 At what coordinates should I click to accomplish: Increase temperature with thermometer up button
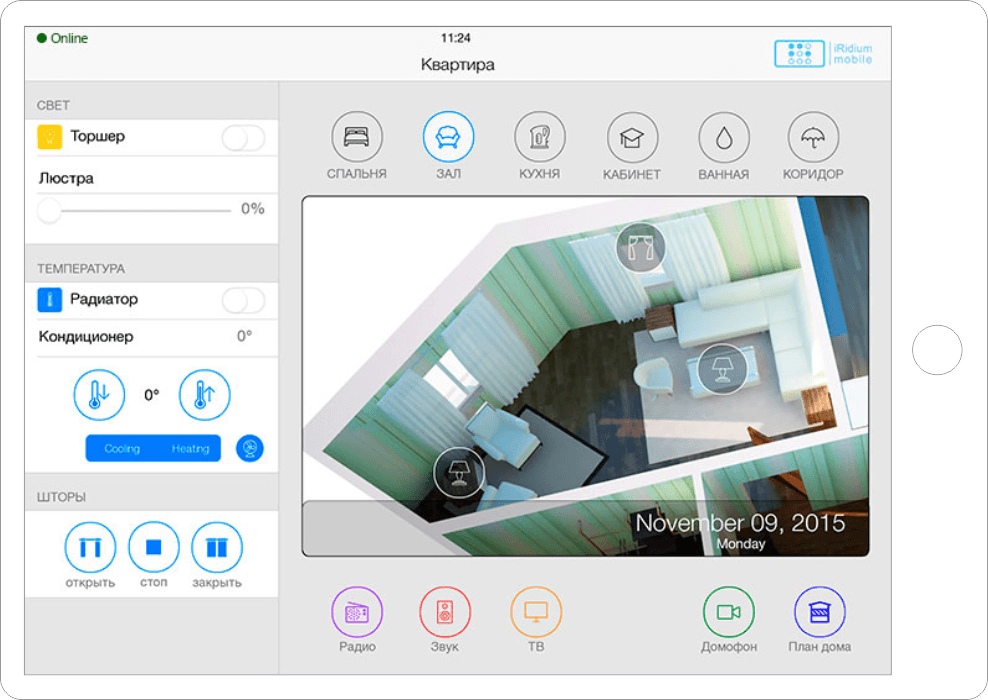[204, 395]
